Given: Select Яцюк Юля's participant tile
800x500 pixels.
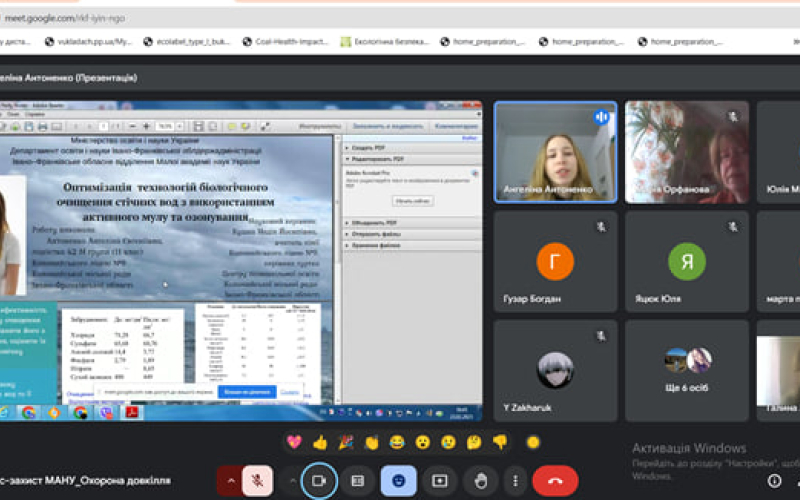Looking at the screenshot, I should (687, 261).
